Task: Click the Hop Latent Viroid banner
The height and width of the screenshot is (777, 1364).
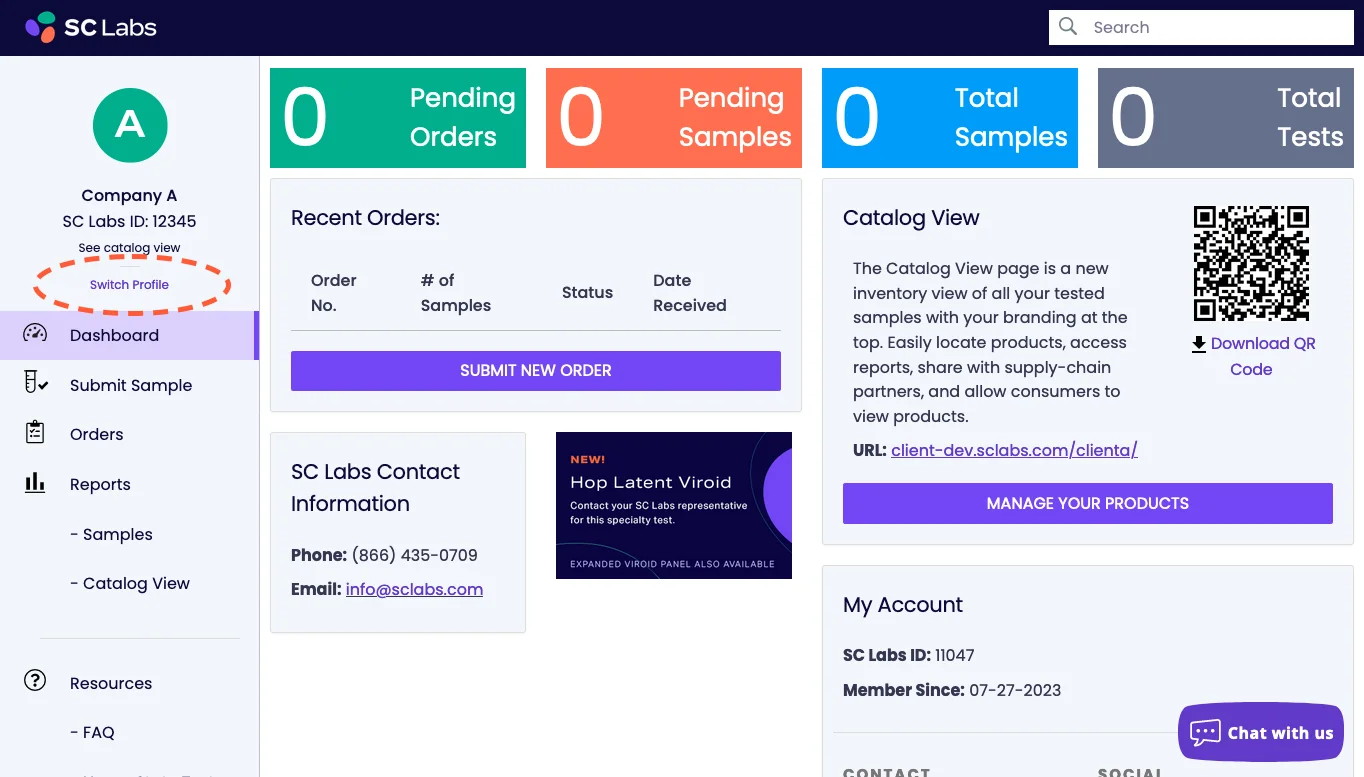Action: point(673,505)
